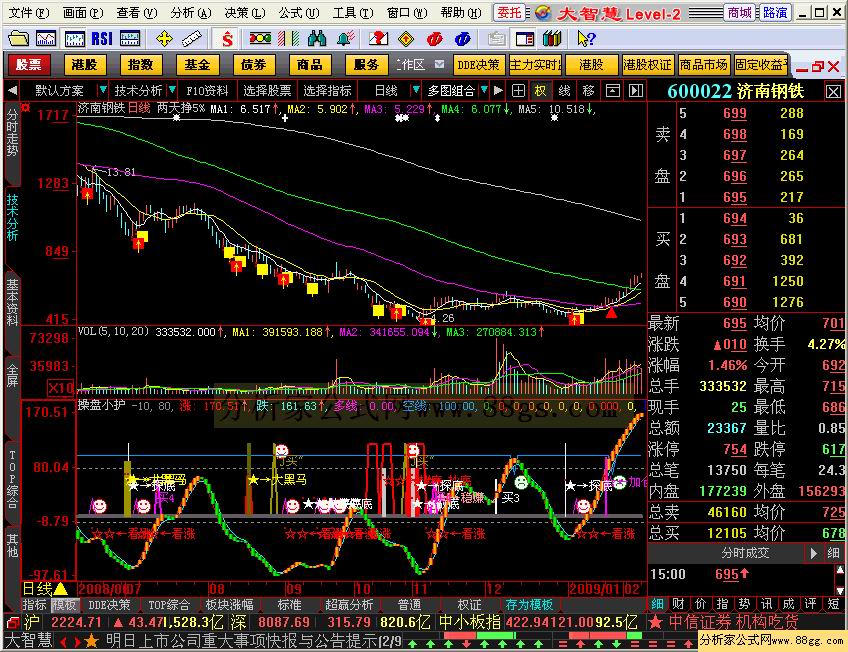Expand the 多图组合 dropdown arrow
Image resolution: width=848 pixels, height=652 pixels.
tap(484, 89)
